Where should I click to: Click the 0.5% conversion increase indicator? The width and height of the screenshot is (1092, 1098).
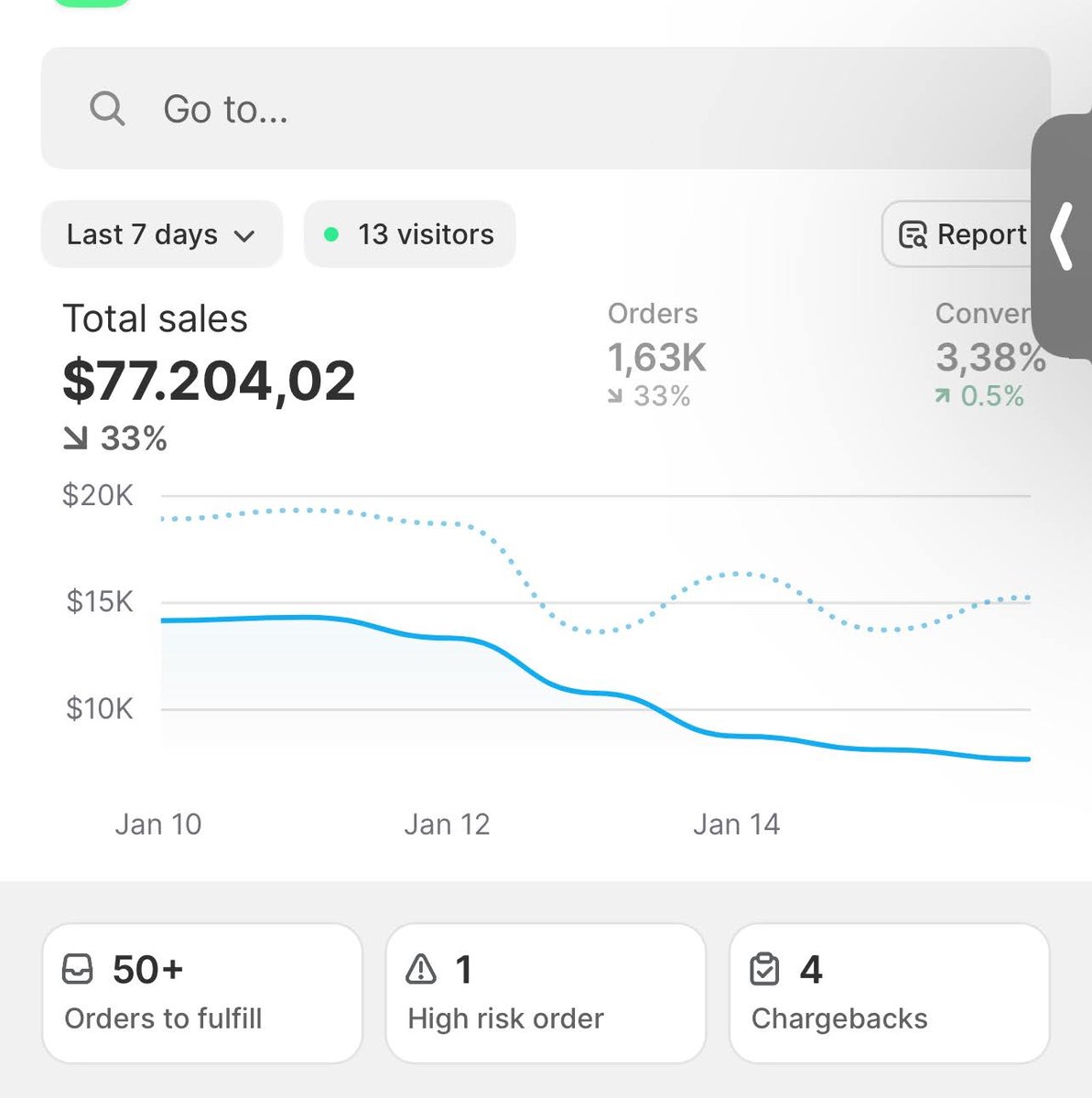click(x=978, y=396)
